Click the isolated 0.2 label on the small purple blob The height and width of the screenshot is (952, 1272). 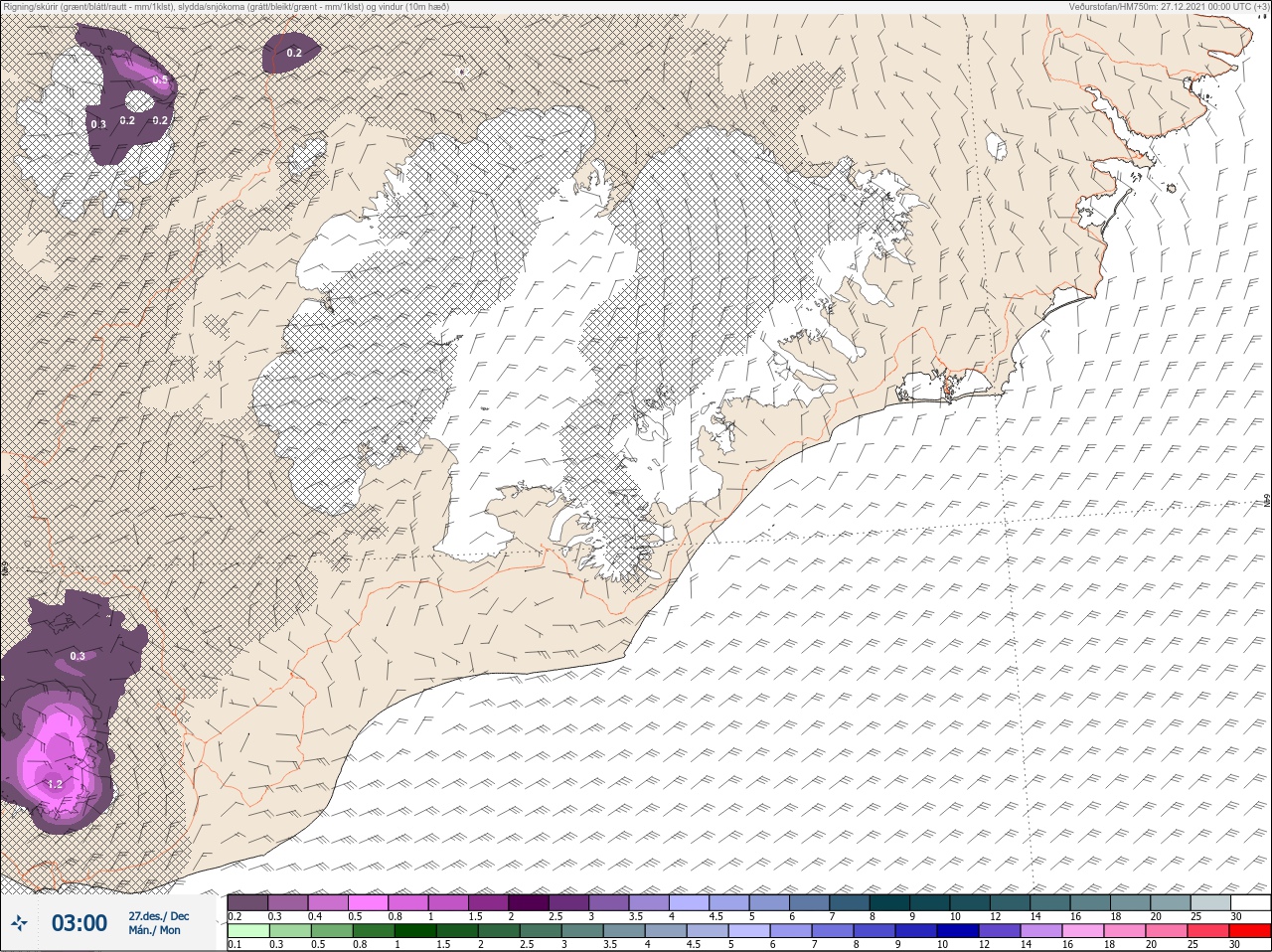294,53
